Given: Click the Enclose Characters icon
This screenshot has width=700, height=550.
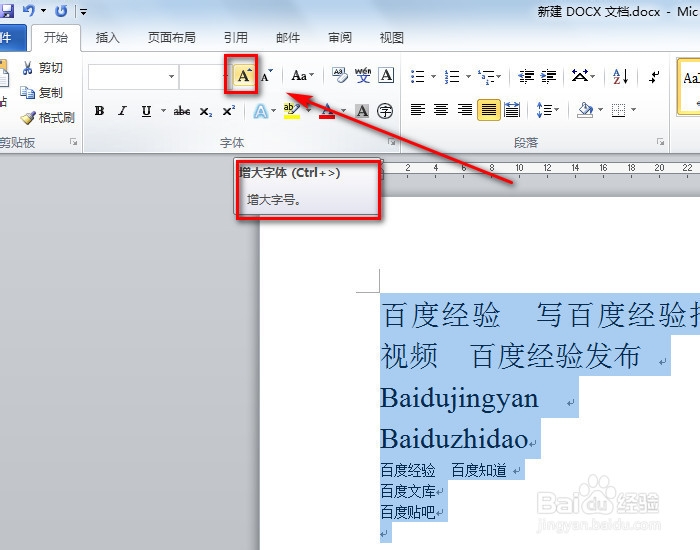Looking at the screenshot, I should (385, 110).
